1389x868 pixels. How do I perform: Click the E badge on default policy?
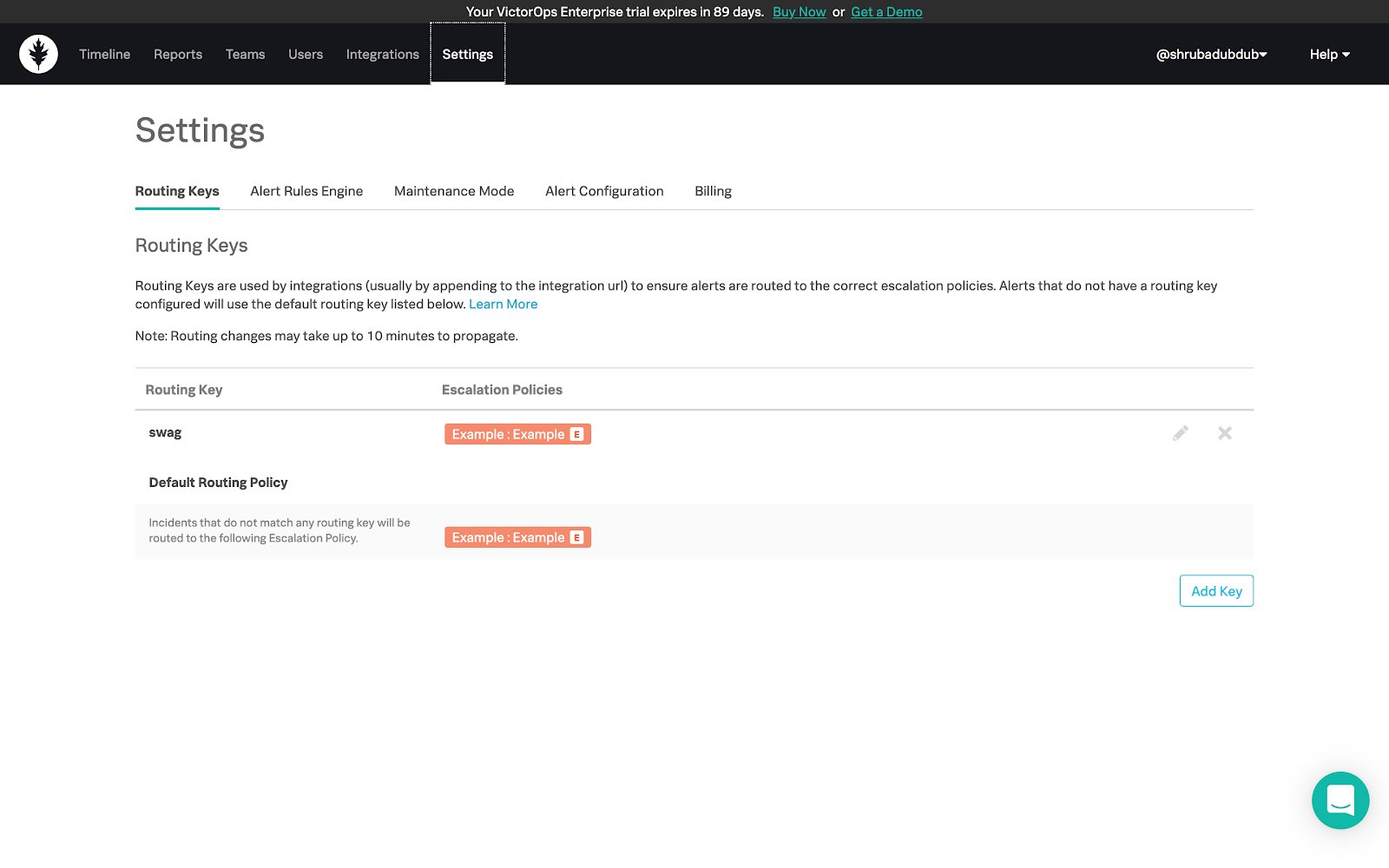(576, 537)
